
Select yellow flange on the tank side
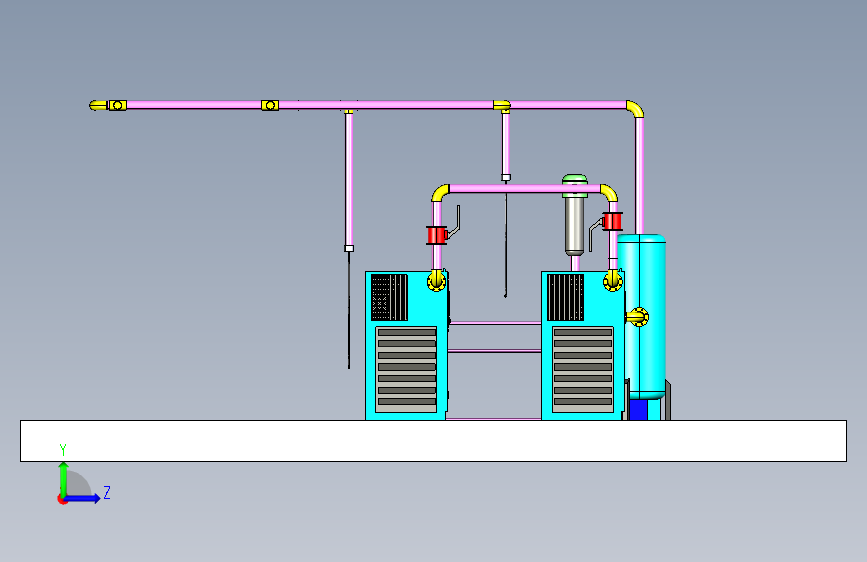coord(638,317)
